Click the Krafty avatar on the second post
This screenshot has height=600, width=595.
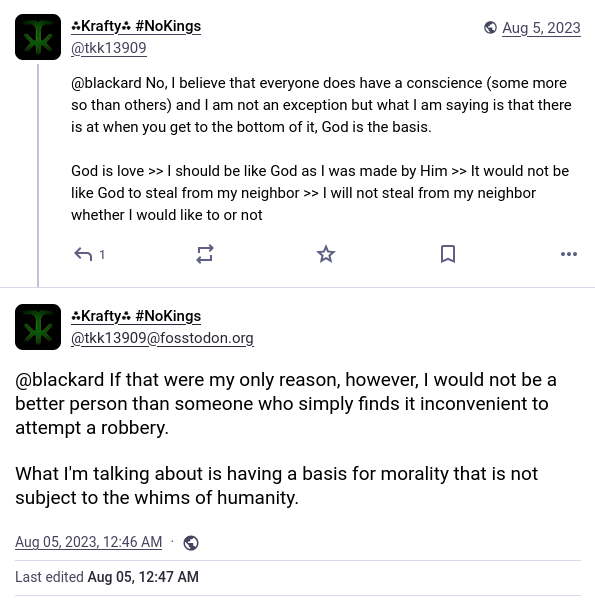coord(38,327)
